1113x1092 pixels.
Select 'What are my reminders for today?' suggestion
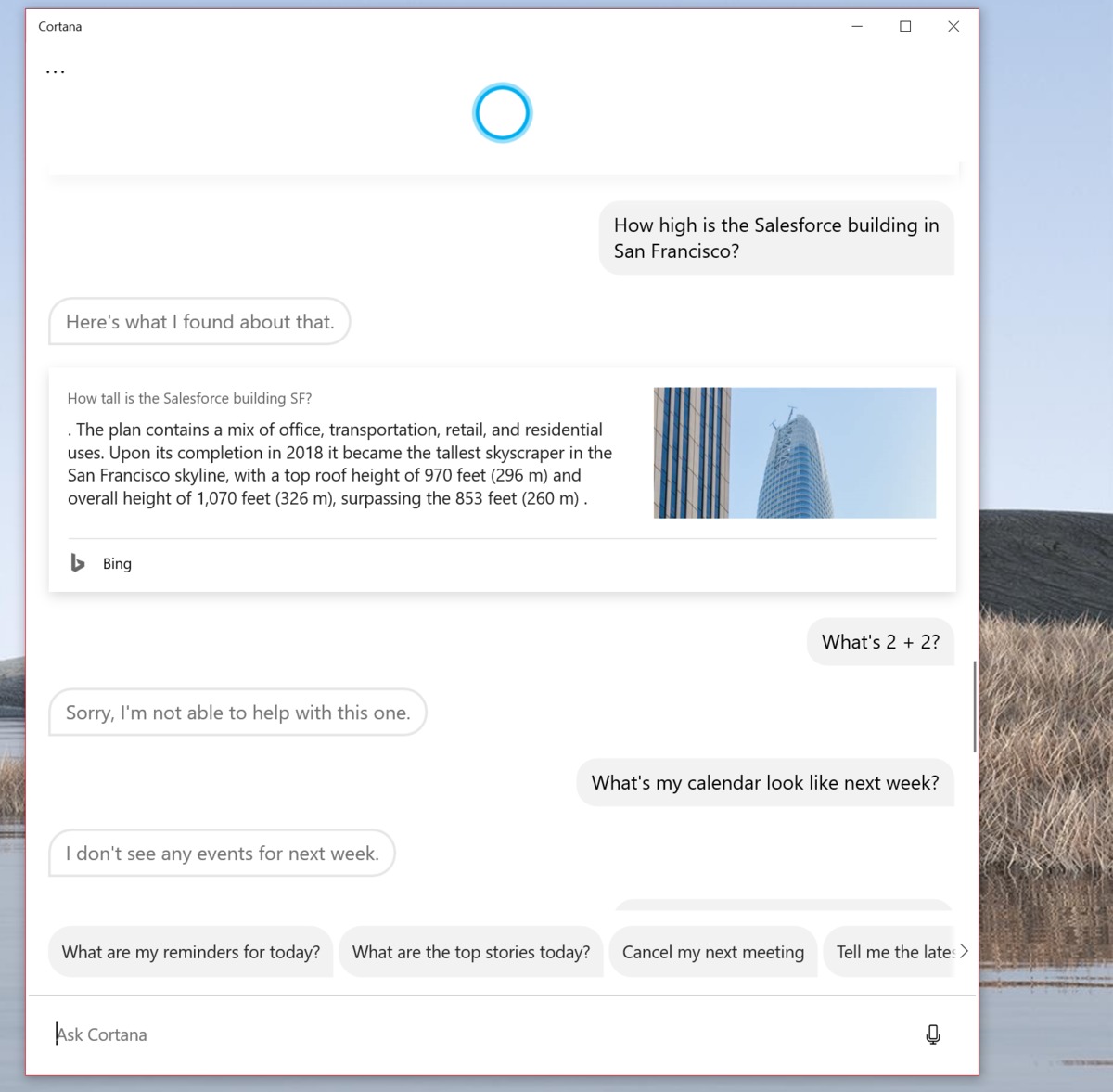[x=191, y=952]
